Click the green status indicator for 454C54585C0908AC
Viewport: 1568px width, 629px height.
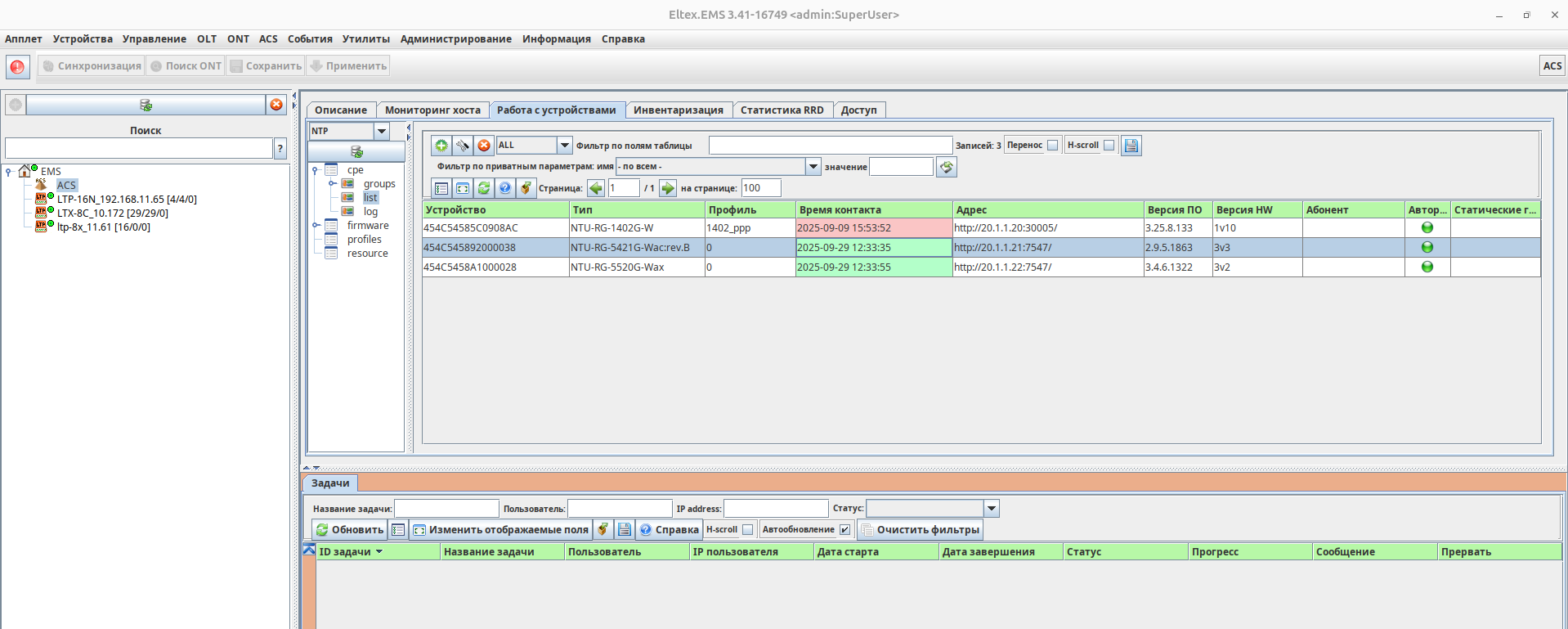(1427, 228)
